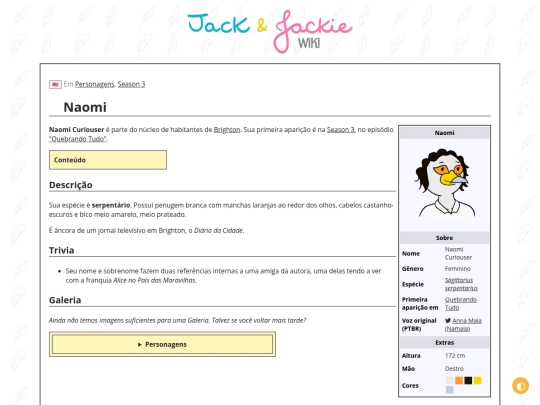Image resolution: width=540 pixels, height=405 pixels.
Task: Visit Anna Maia (Namaia) Twitter link
Action: click(463, 324)
